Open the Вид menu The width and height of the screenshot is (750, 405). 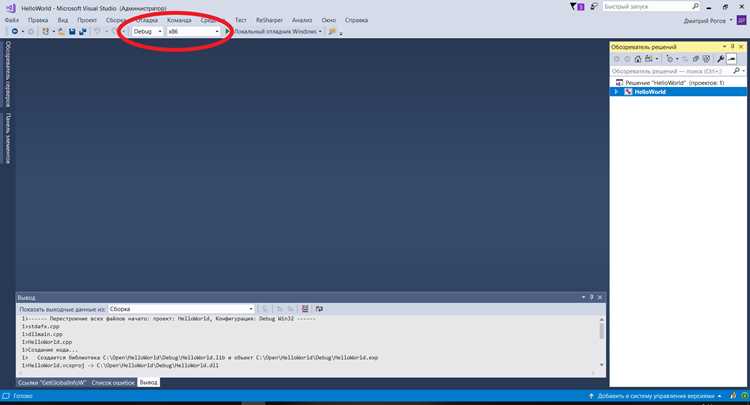[x=63, y=20]
